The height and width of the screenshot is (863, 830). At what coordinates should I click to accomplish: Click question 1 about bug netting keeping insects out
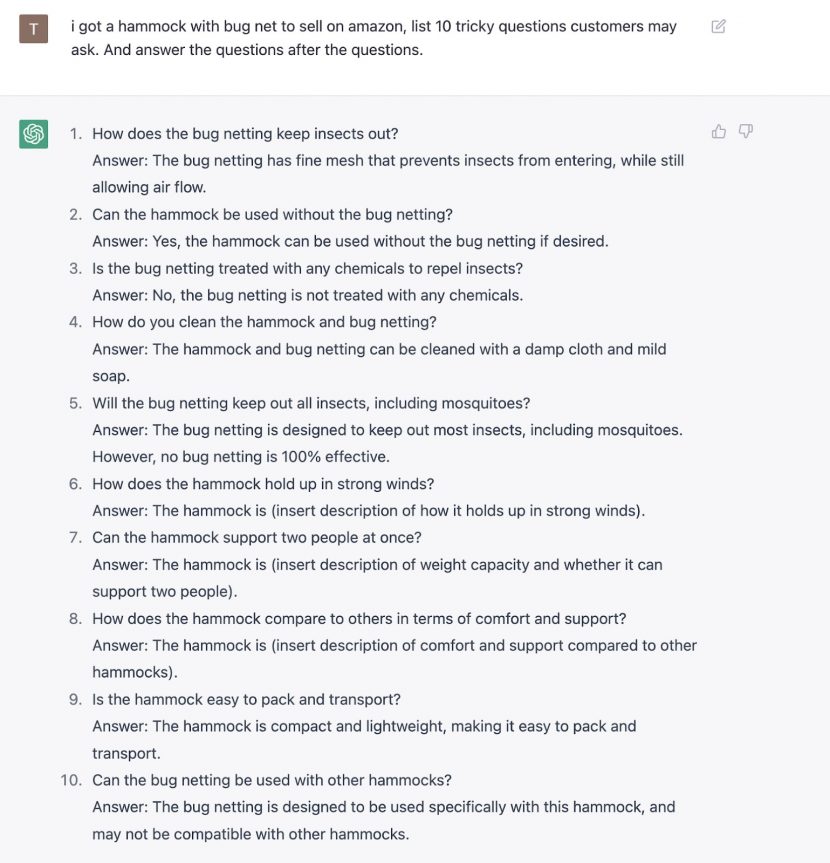click(245, 134)
